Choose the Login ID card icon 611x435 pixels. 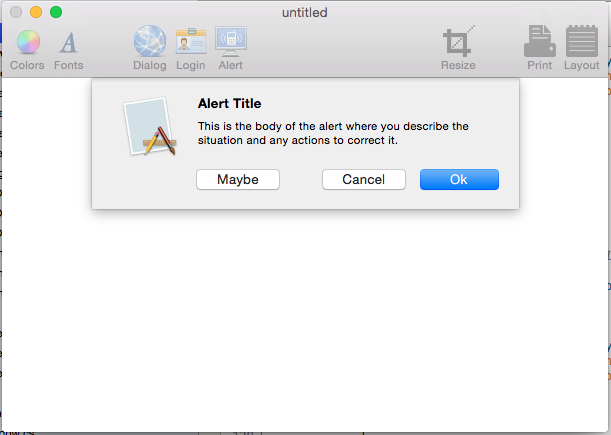click(x=191, y=41)
